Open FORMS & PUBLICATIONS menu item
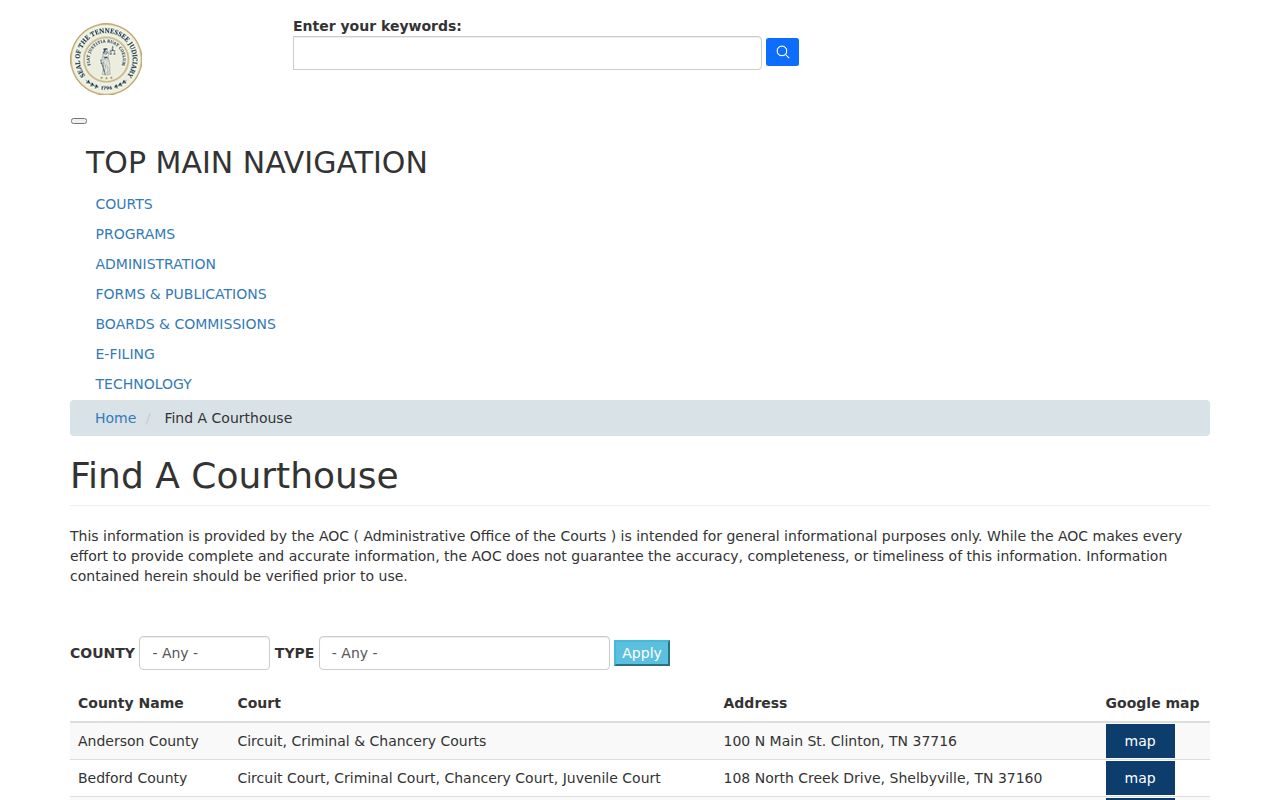The height and width of the screenshot is (800, 1280). 181,294
